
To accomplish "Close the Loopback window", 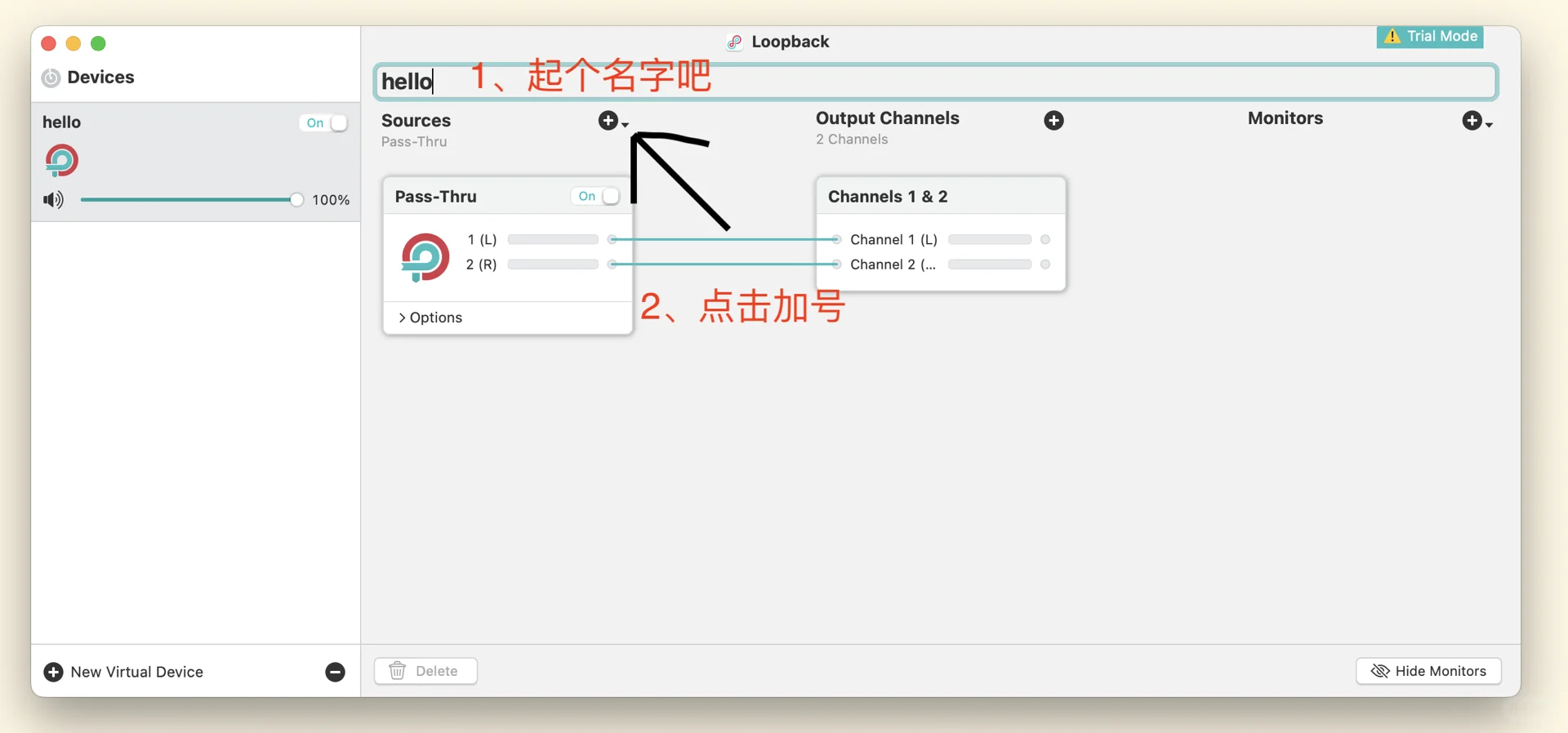I will pyautogui.click(x=49, y=43).
